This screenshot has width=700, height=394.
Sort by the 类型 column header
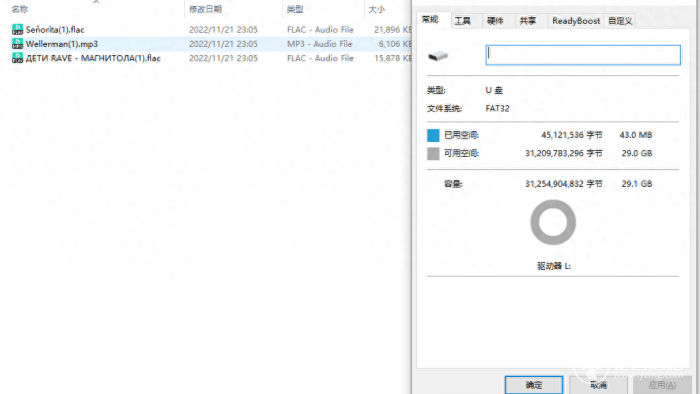[295, 9]
